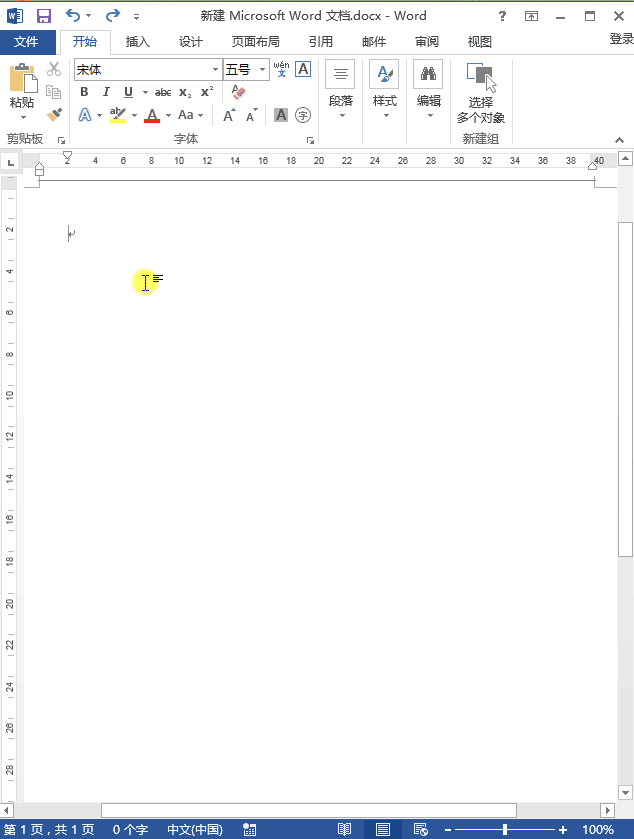This screenshot has width=634, height=839.
Task: Click the enclosed character (字) icon
Action: coord(303,115)
